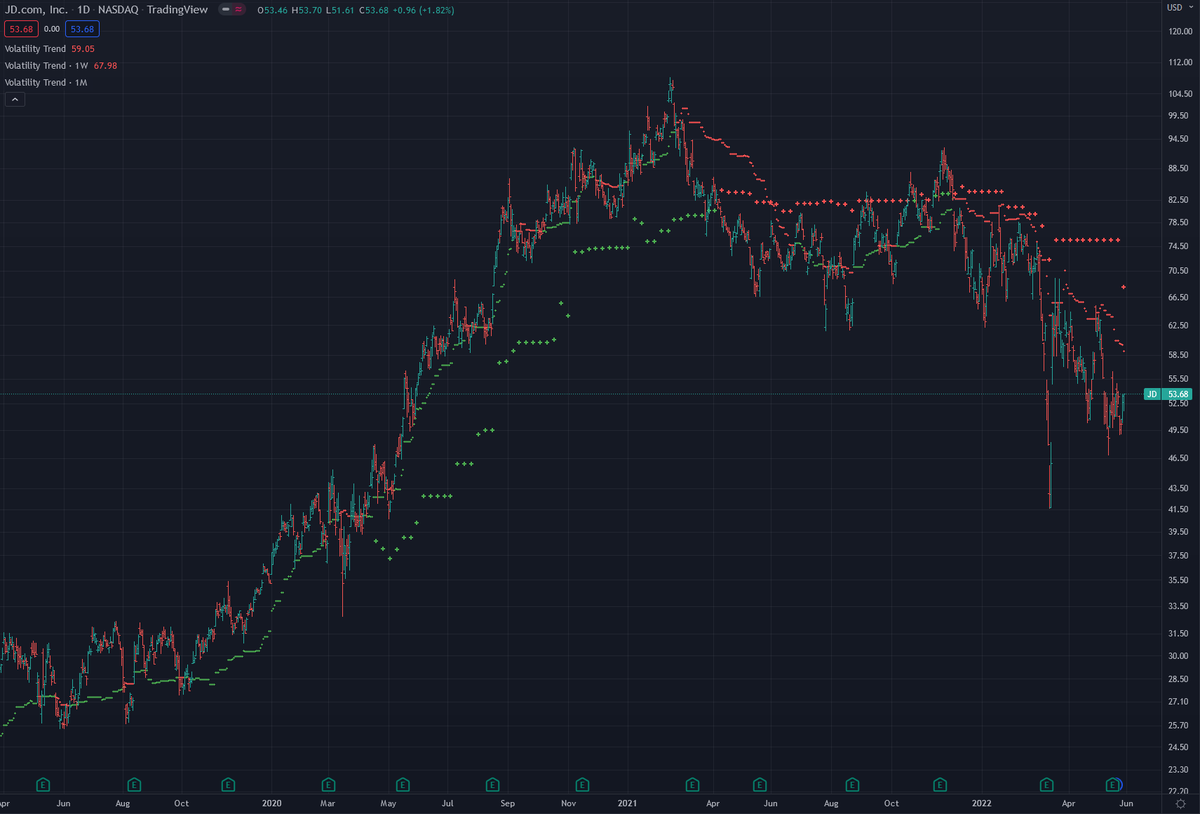
Task: Click the JD symbol tag on price axis
Action: pos(1151,394)
